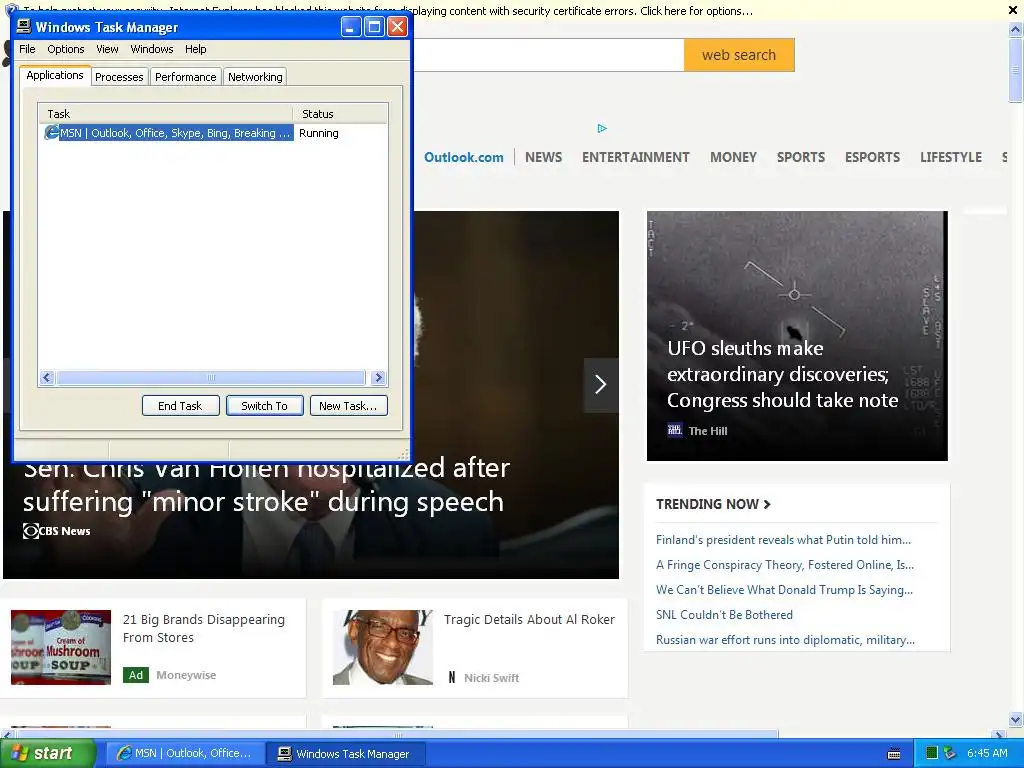Open the Al Roker photo thumbnail
1024x768 pixels.
tap(383, 647)
